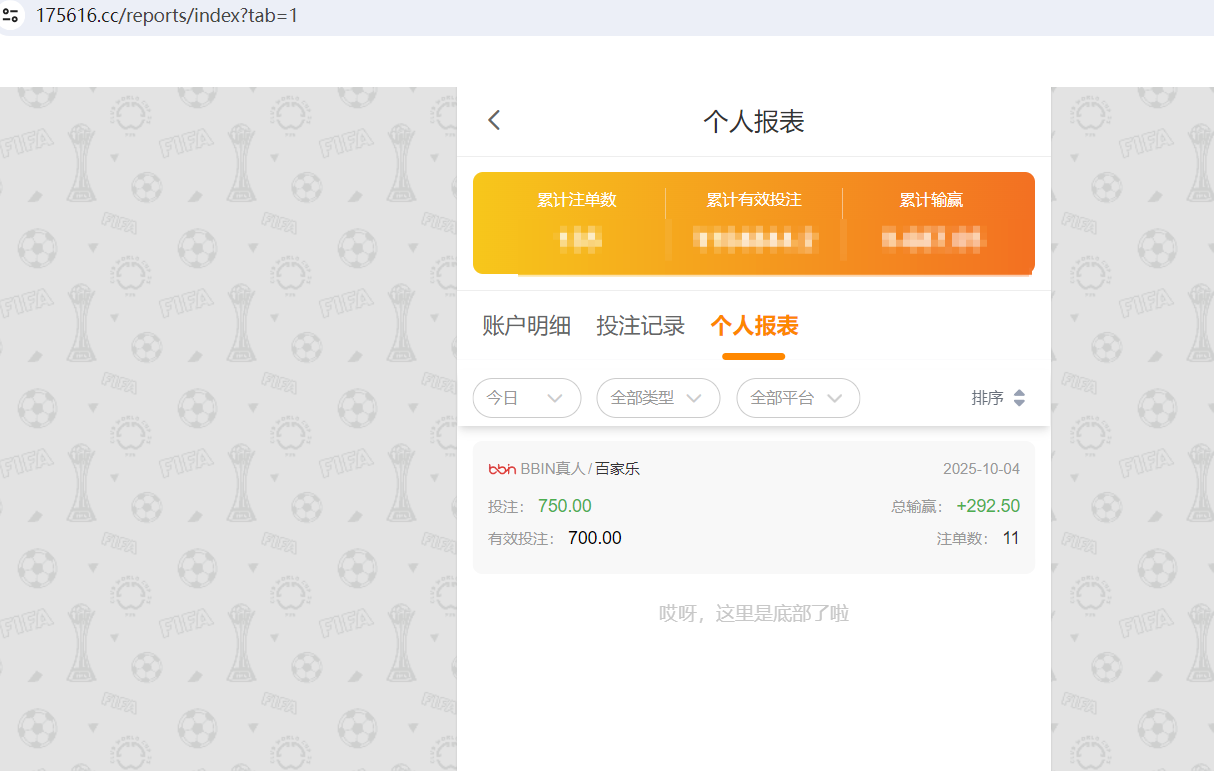The width and height of the screenshot is (1214, 771).
Task: Click the 累计有效投注 stat figure
Action: pyautogui.click(x=753, y=200)
